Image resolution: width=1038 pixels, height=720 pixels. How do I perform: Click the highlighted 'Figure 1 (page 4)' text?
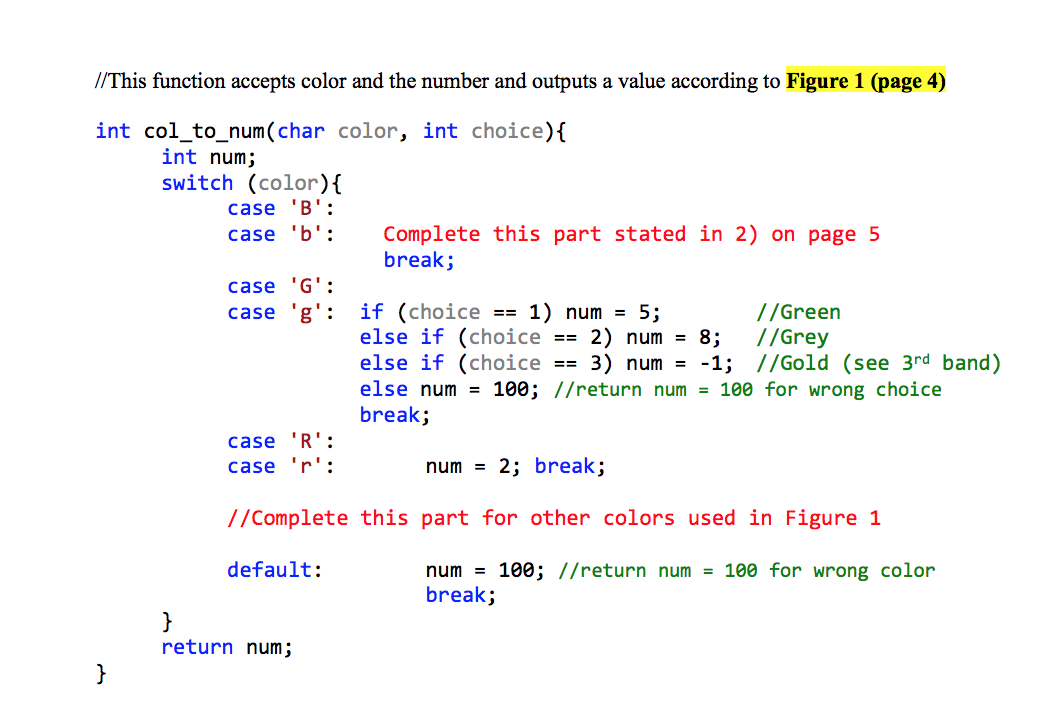[866, 81]
